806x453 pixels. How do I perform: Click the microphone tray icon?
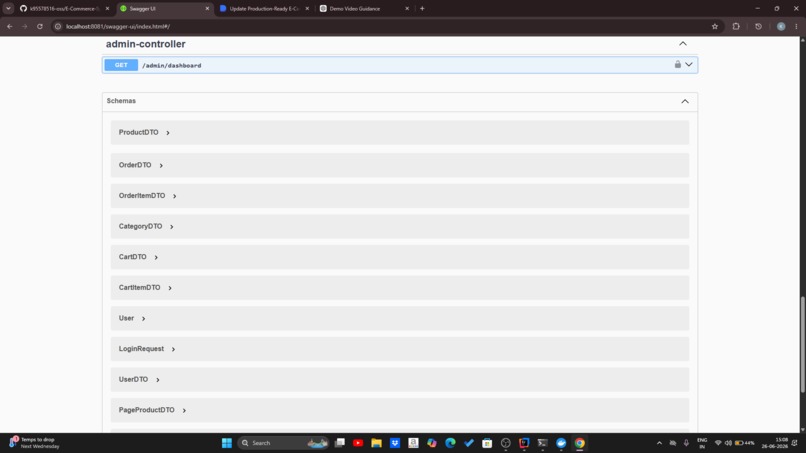pos(686,443)
